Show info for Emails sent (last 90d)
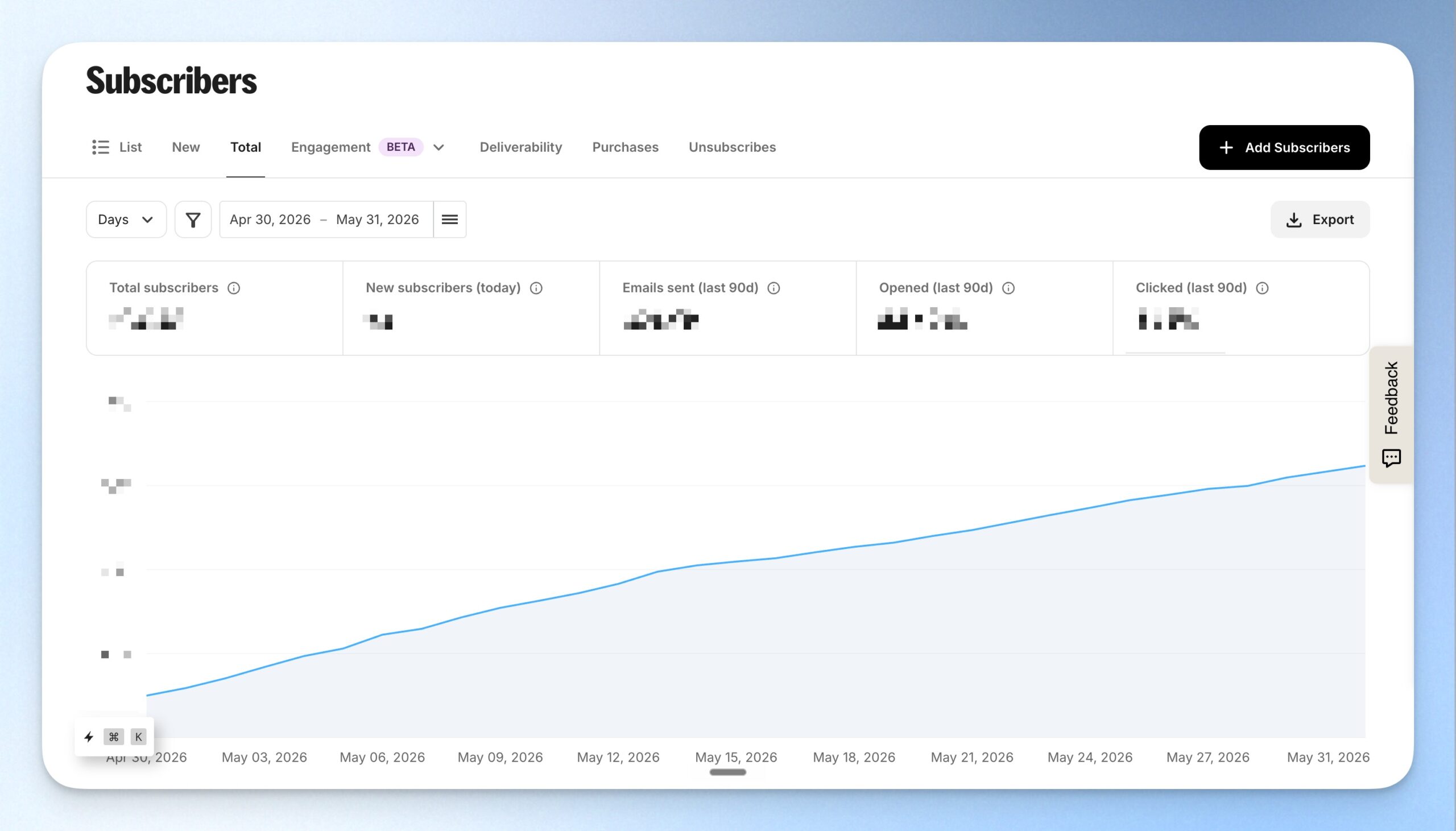The width and height of the screenshot is (1456, 831). pos(773,288)
